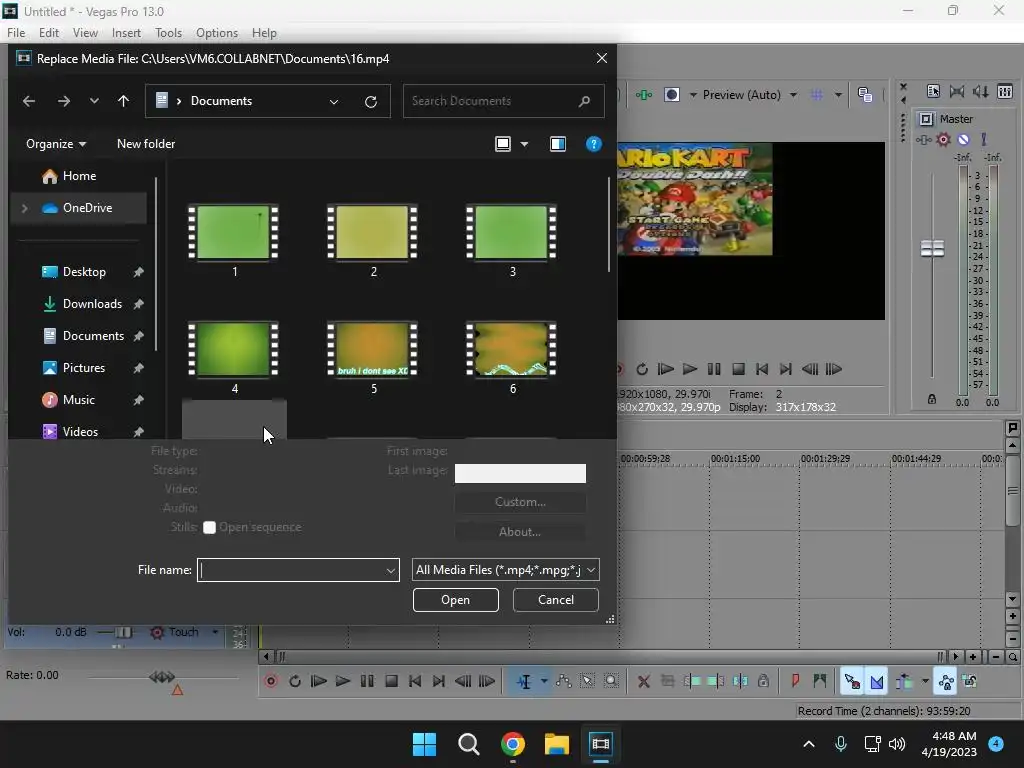Image resolution: width=1024 pixels, height=768 pixels.
Task: Click the Lock Event padlock icon
Action: tap(763, 681)
